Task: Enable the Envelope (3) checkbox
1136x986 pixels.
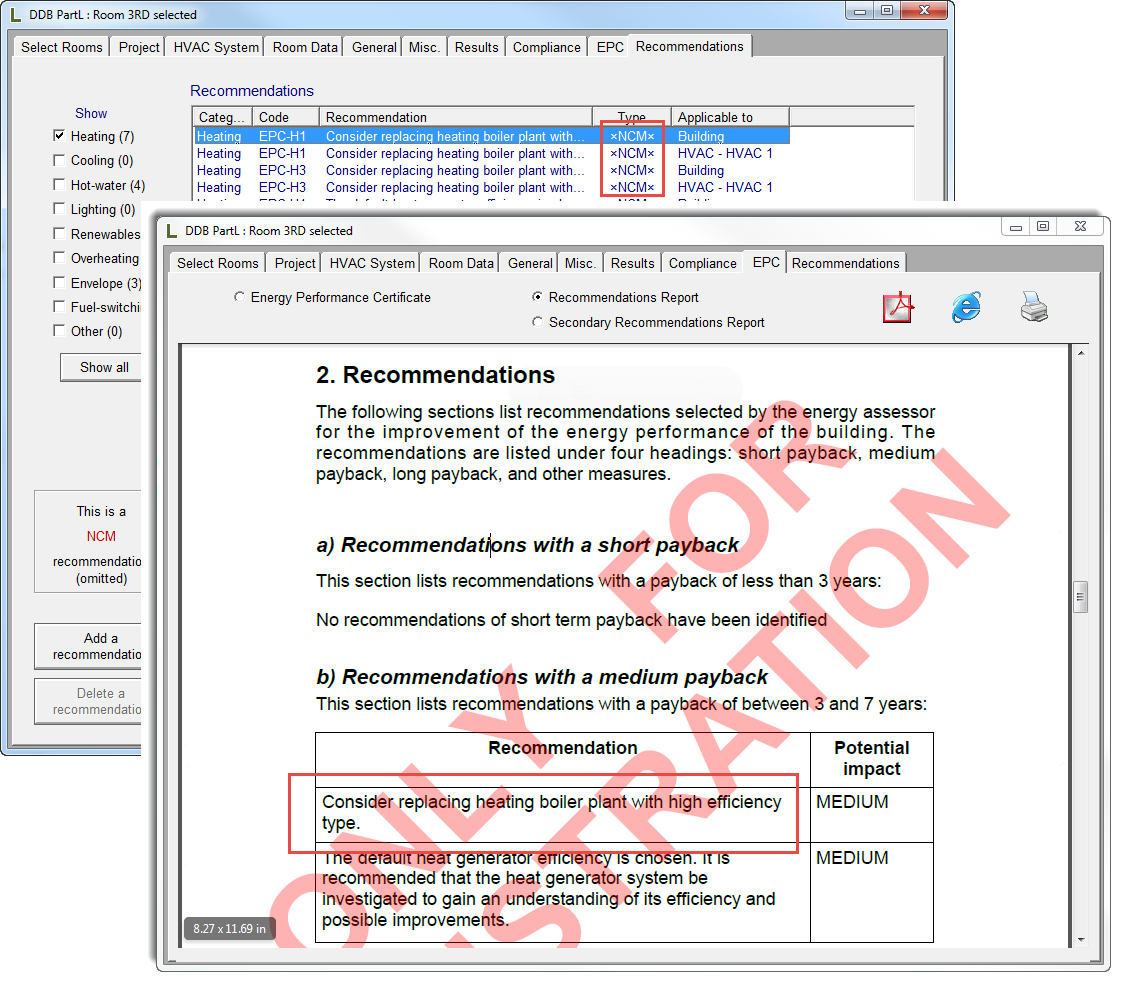Action: click(x=59, y=282)
